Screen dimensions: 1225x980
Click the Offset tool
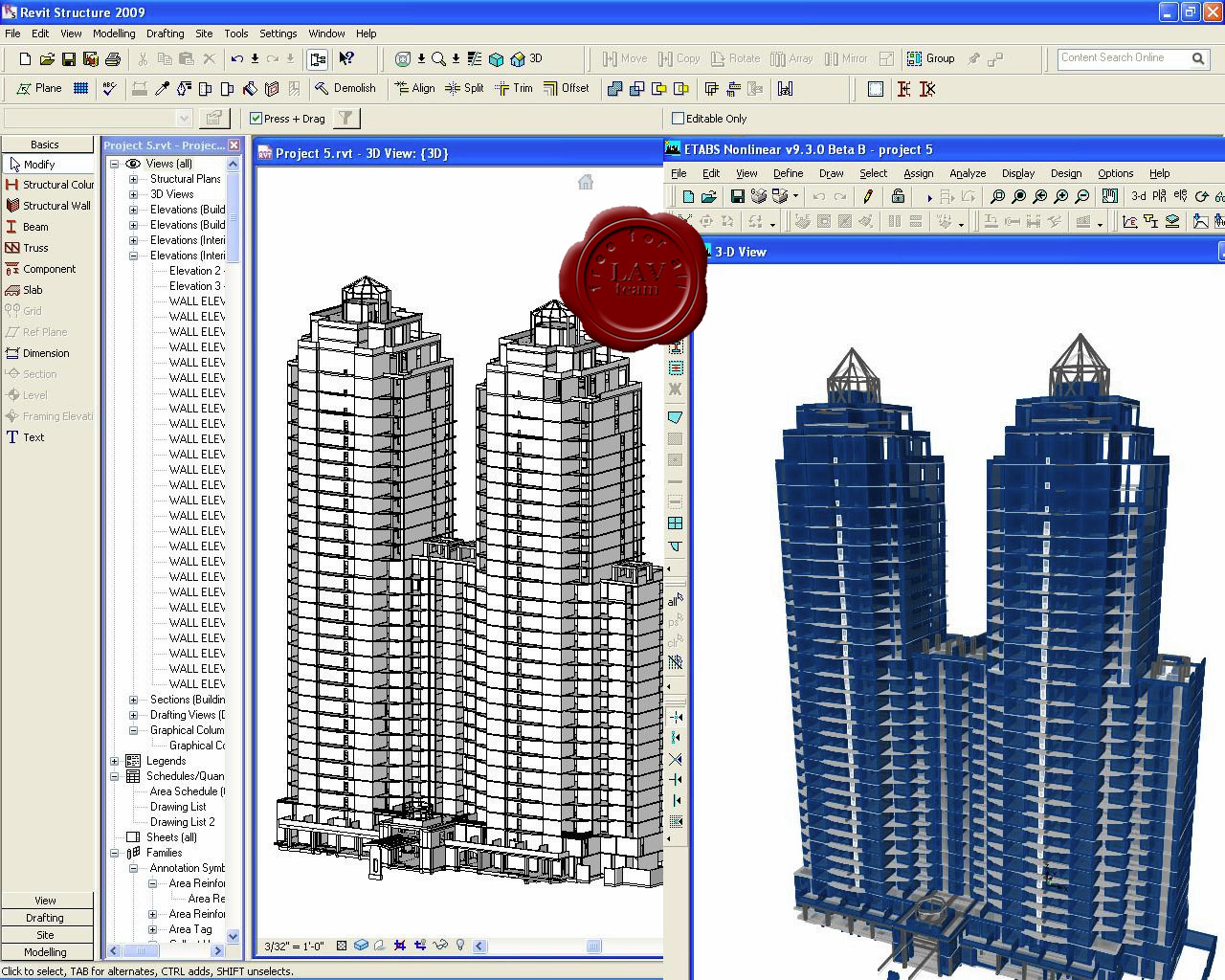[567, 88]
